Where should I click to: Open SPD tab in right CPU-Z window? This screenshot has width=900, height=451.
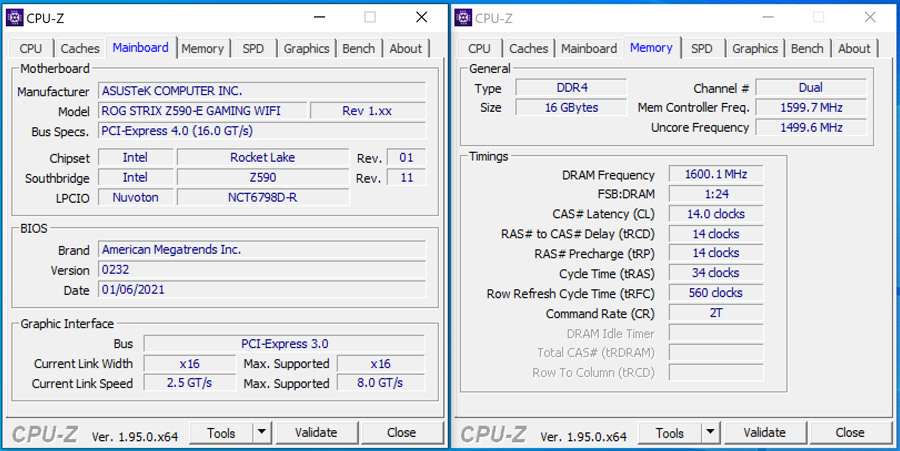click(702, 49)
